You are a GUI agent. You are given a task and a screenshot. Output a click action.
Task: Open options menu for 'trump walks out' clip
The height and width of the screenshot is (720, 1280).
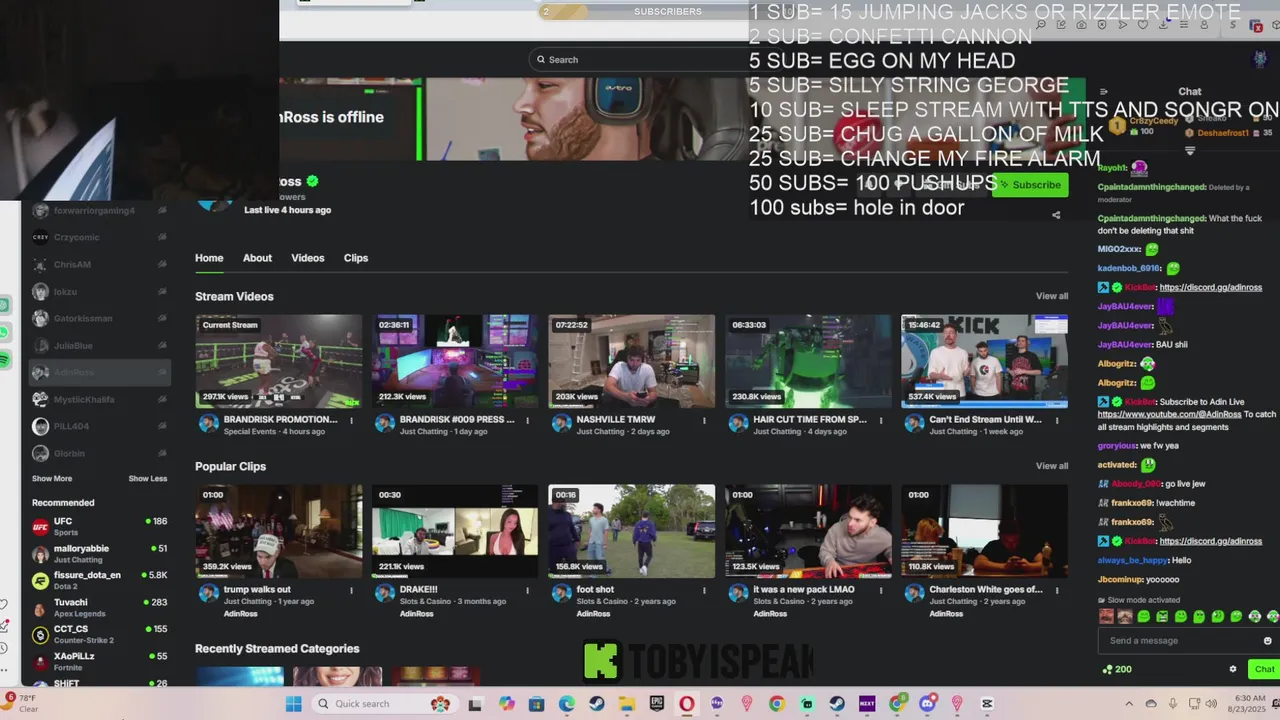coord(351,590)
